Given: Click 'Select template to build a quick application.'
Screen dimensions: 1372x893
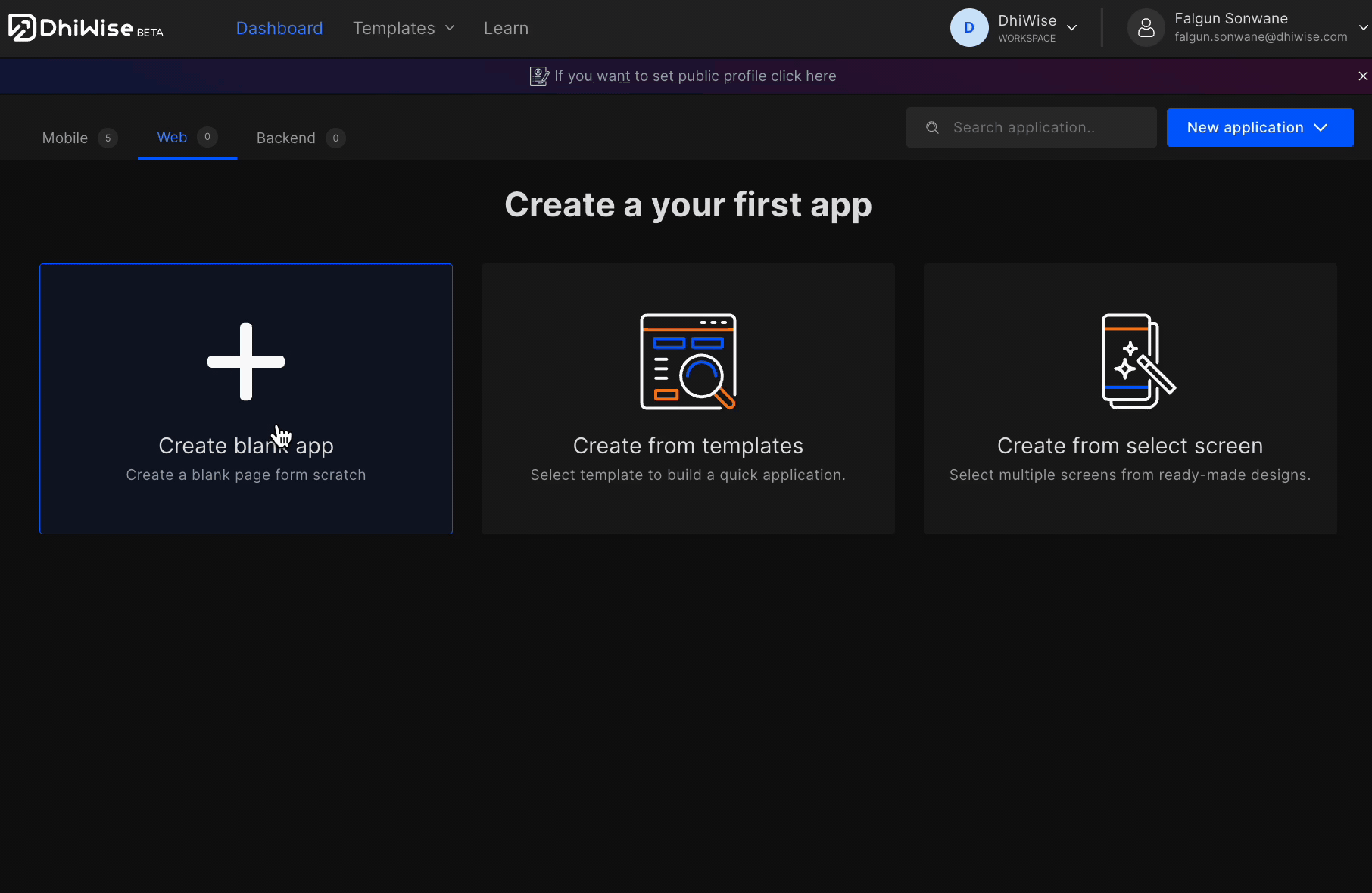Looking at the screenshot, I should click(688, 475).
